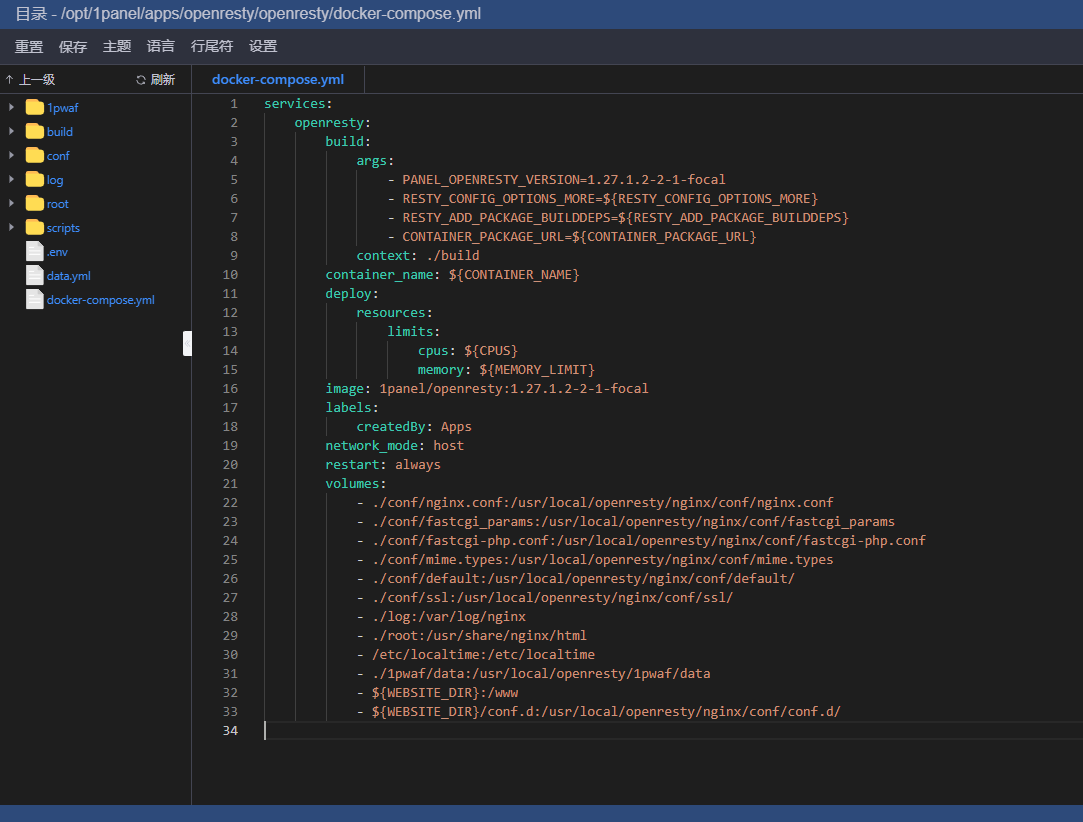Click the 1pwaf folder icon
The image size is (1083, 822).
point(35,107)
